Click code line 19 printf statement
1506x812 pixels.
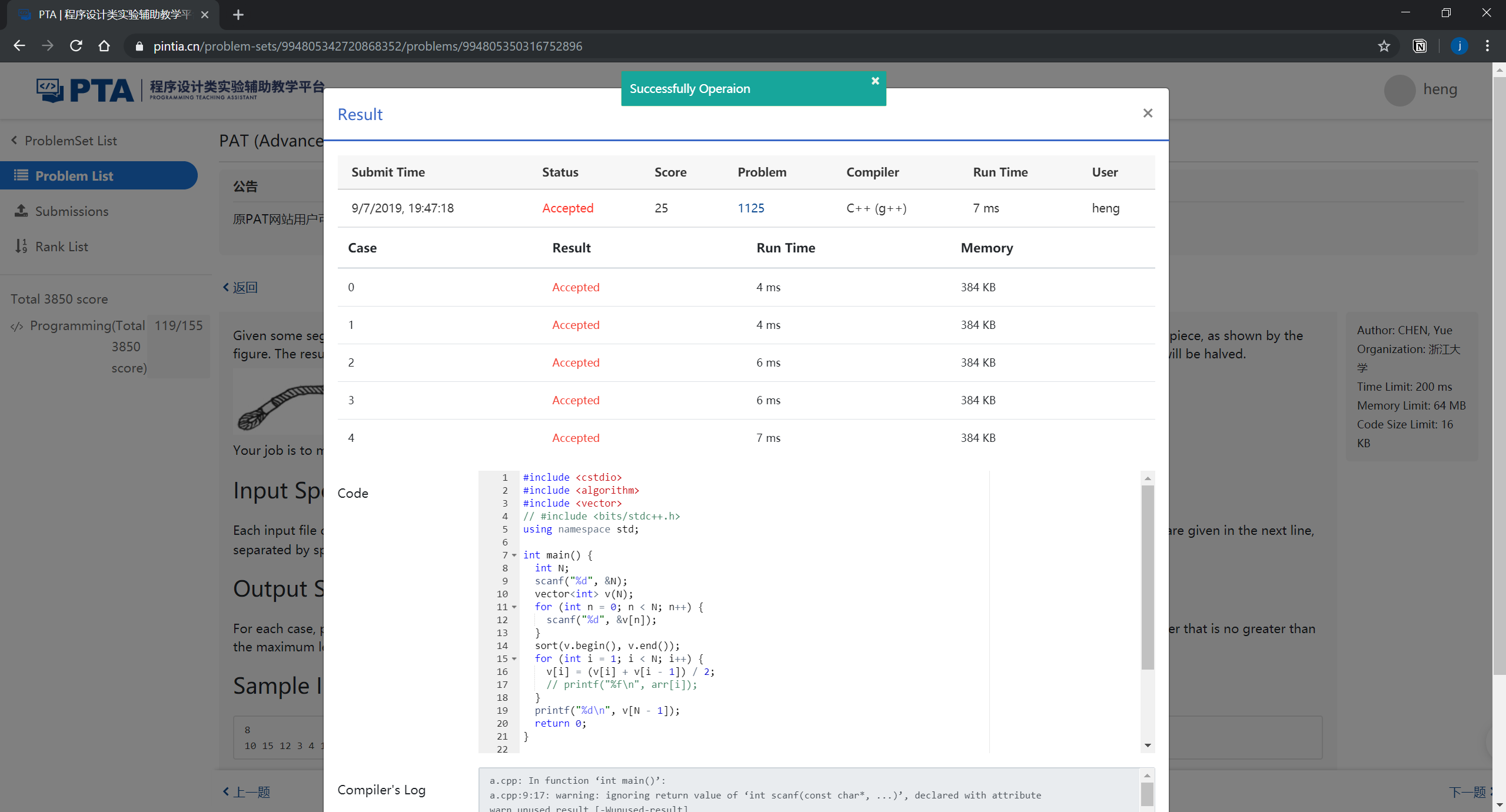pos(607,710)
